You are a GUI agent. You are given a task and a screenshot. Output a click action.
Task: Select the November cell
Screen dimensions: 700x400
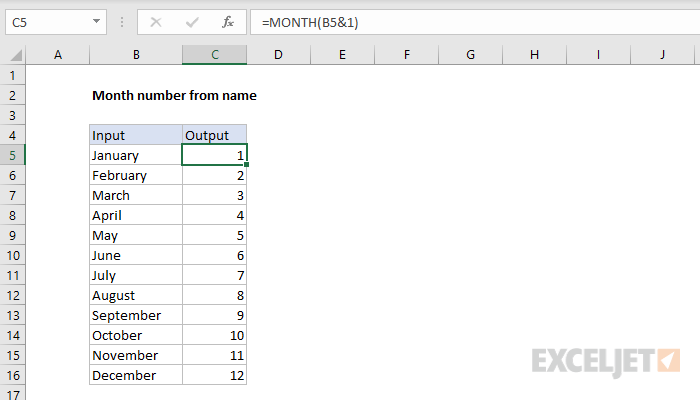click(136, 355)
